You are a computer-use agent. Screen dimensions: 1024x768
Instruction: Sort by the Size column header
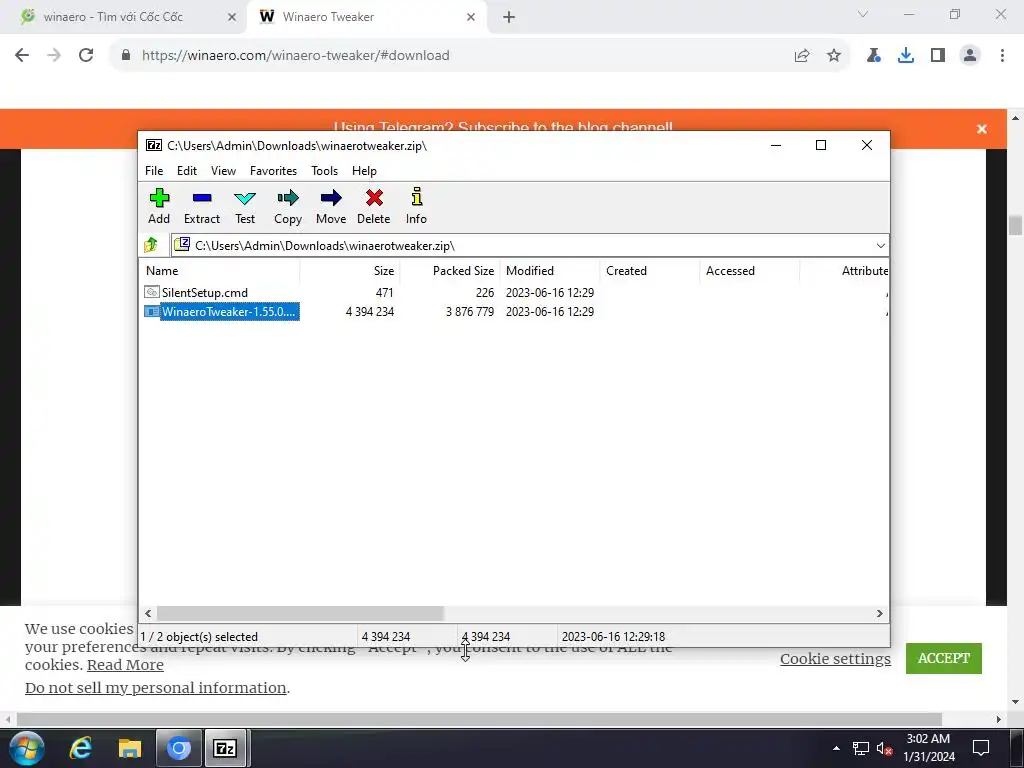coord(350,270)
